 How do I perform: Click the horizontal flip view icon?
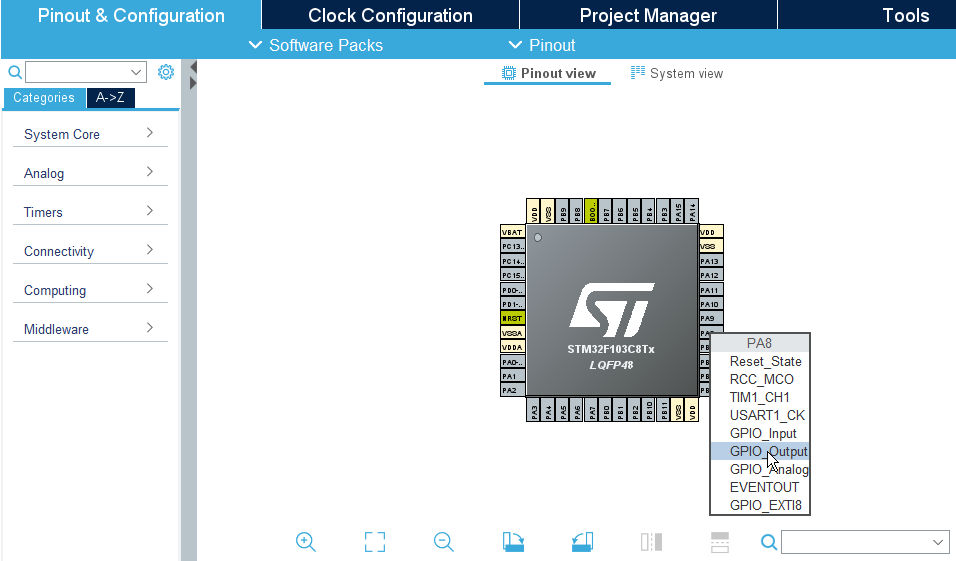click(x=651, y=541)
